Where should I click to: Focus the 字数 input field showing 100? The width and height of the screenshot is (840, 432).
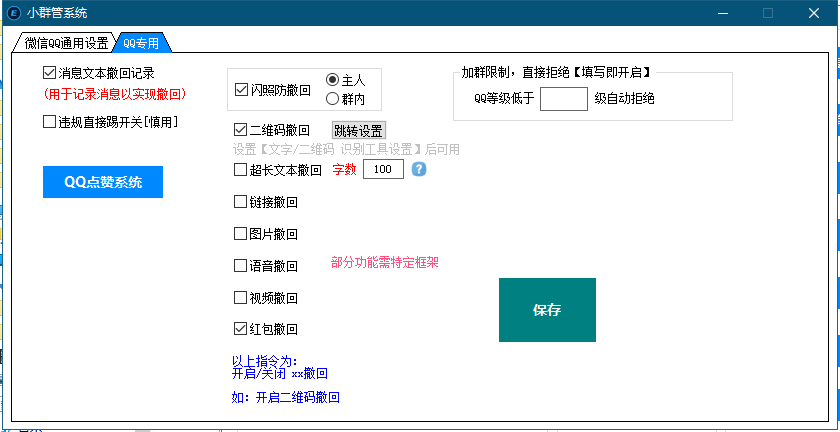pos(384,169)
